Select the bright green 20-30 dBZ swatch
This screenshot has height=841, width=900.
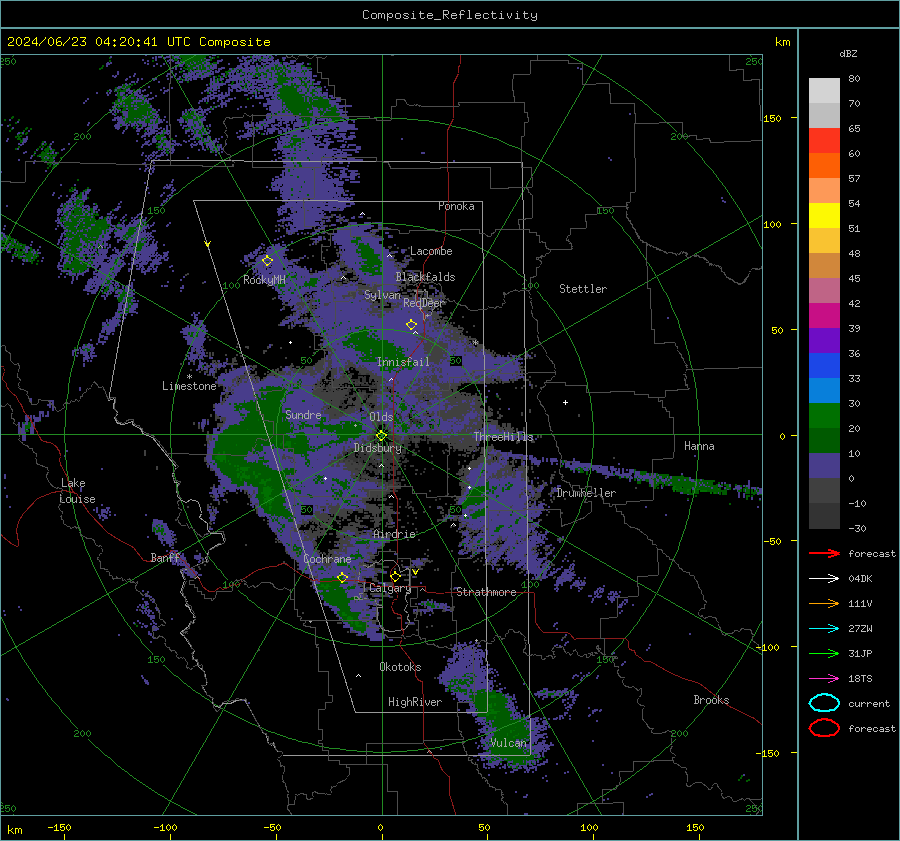coord(824,416)
